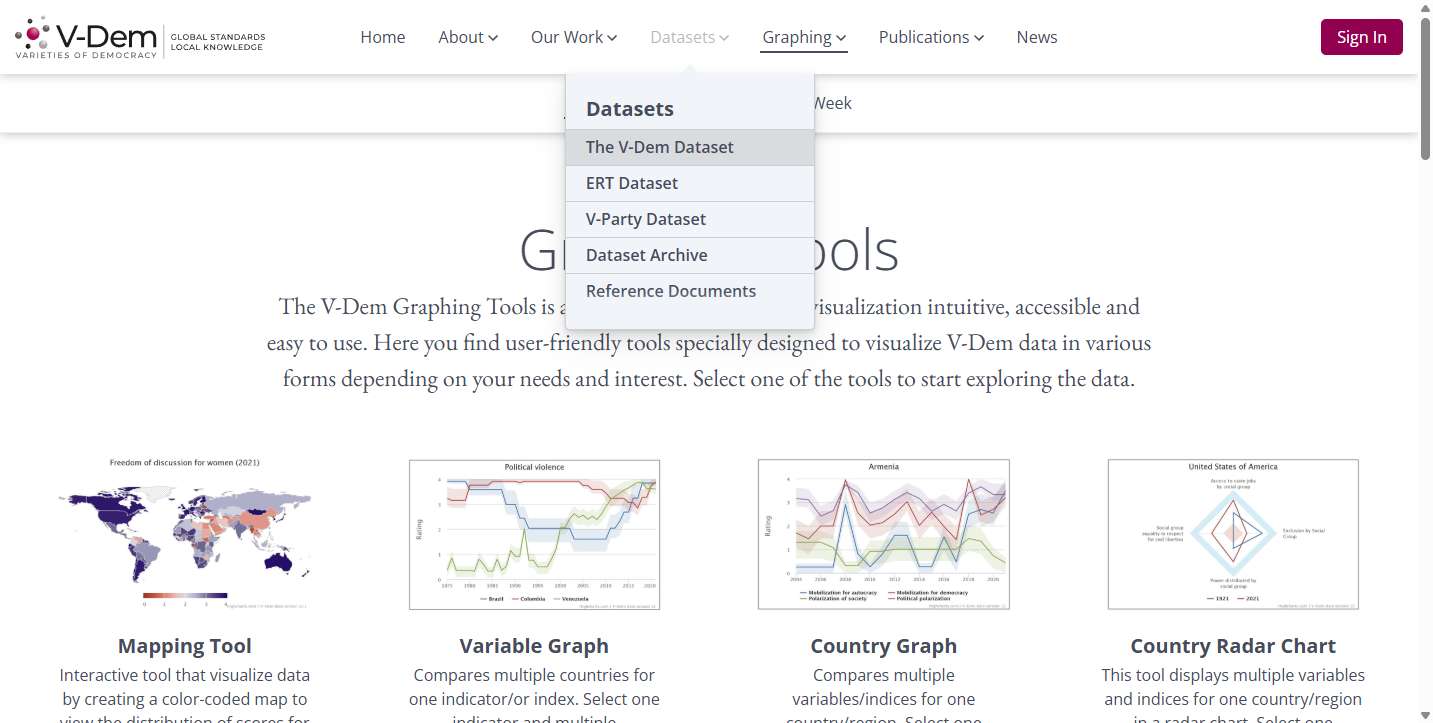Viewport: 1433px width, 723px height.
Task: Click the Mapping Tool heading
Action: [185, 646]
